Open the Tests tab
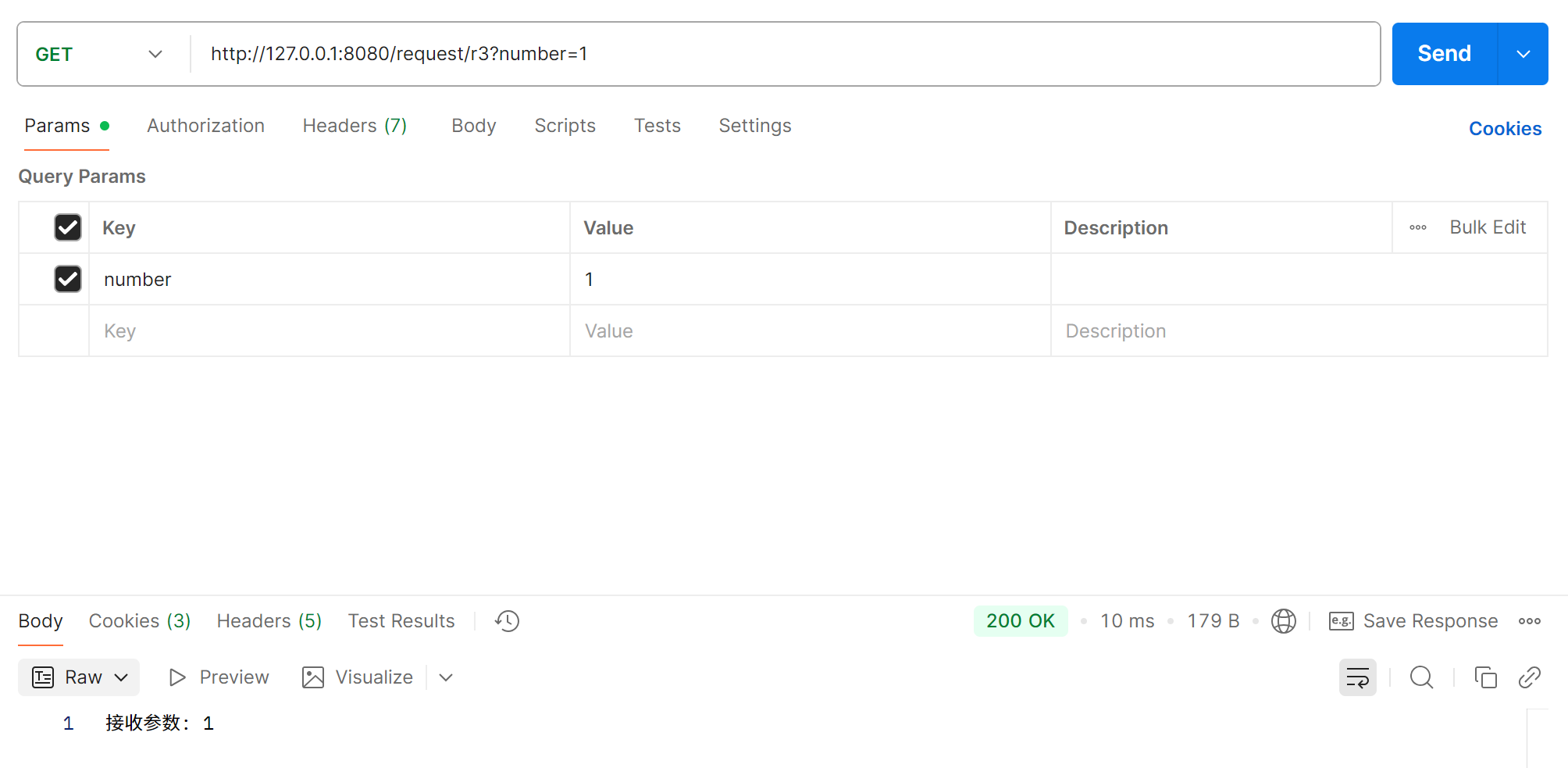This screenshot has width=1568, height=768. click(657, 126)
